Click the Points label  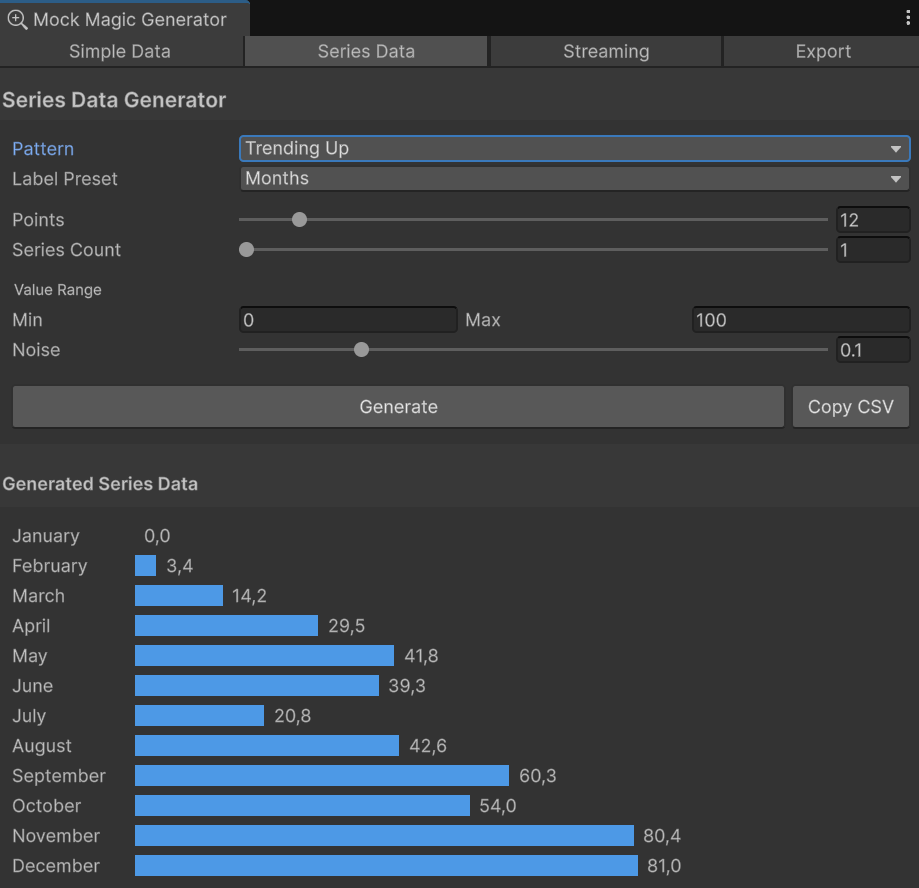(38, 220)
